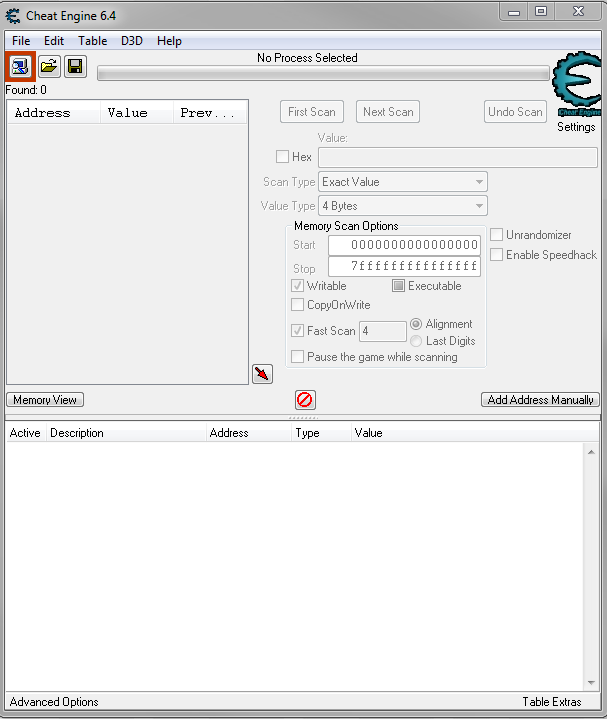The height and width of the screenshot is (719, 607).
Task: Open the process list icon
Action: pos(20,67)
